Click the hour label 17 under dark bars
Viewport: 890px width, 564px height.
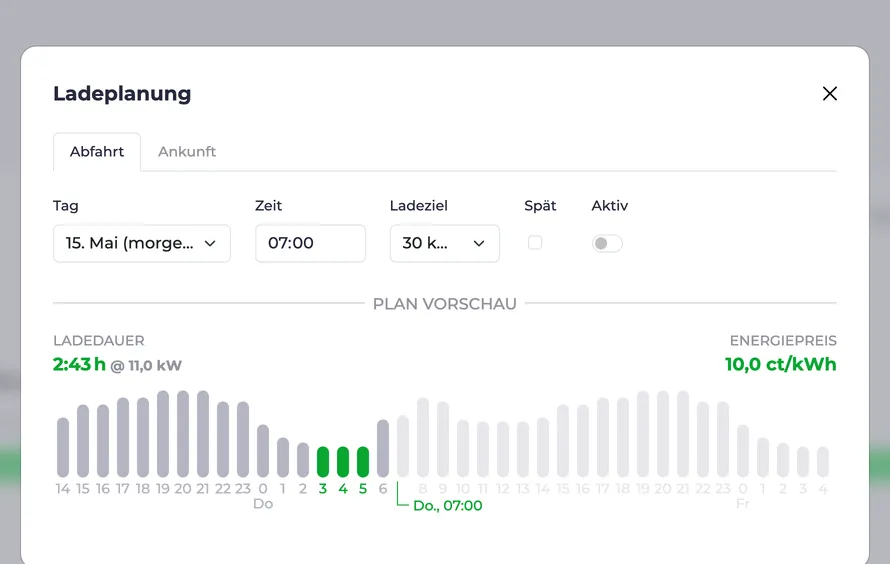(123, 489)
